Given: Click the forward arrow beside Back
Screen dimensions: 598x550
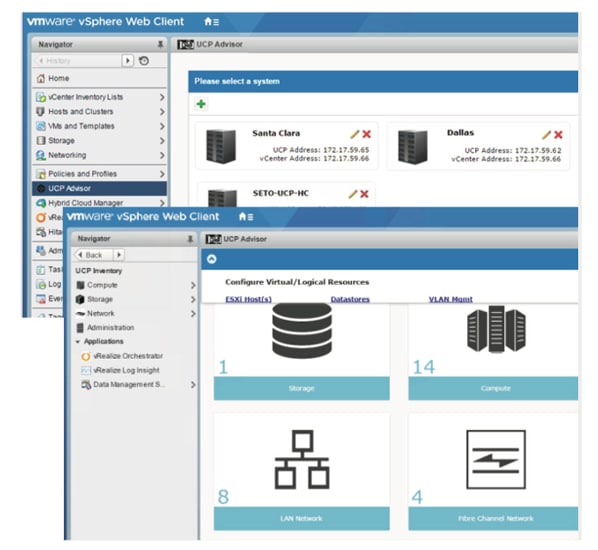Looking at the screenshot, I should [119, 255].
